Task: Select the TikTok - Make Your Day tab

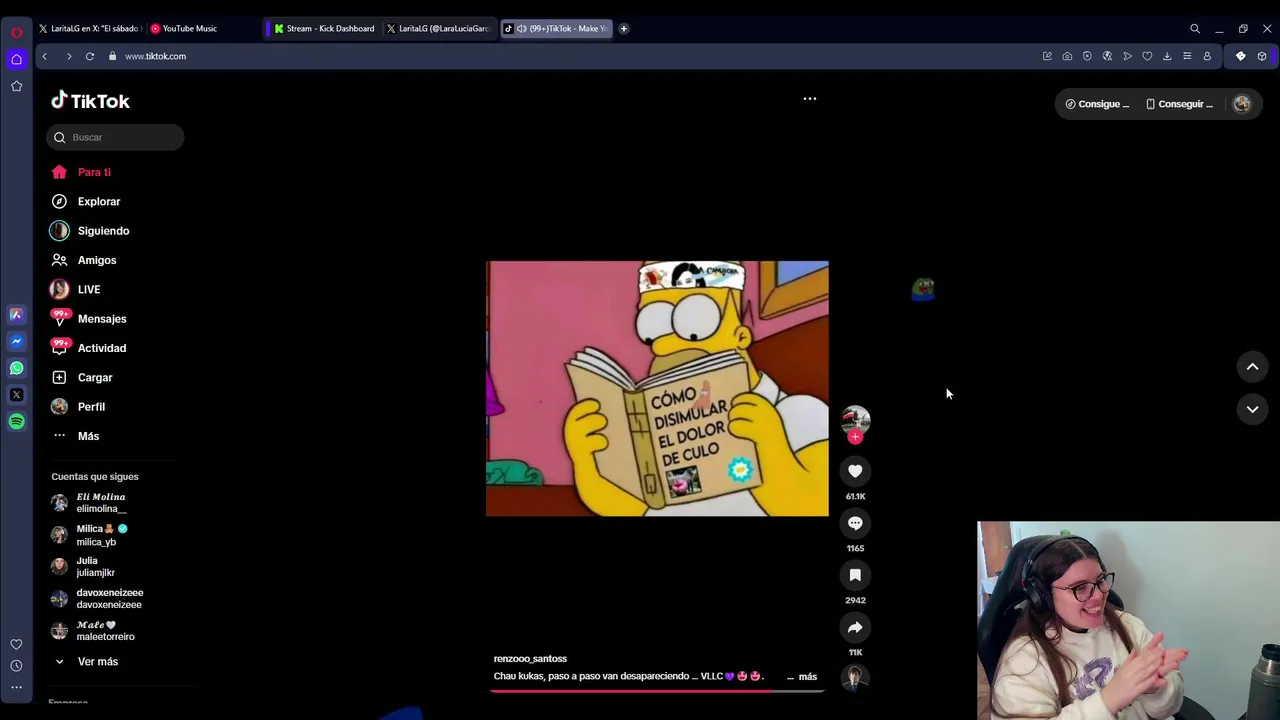Action: pyautogui.click(x=555, y=29)
